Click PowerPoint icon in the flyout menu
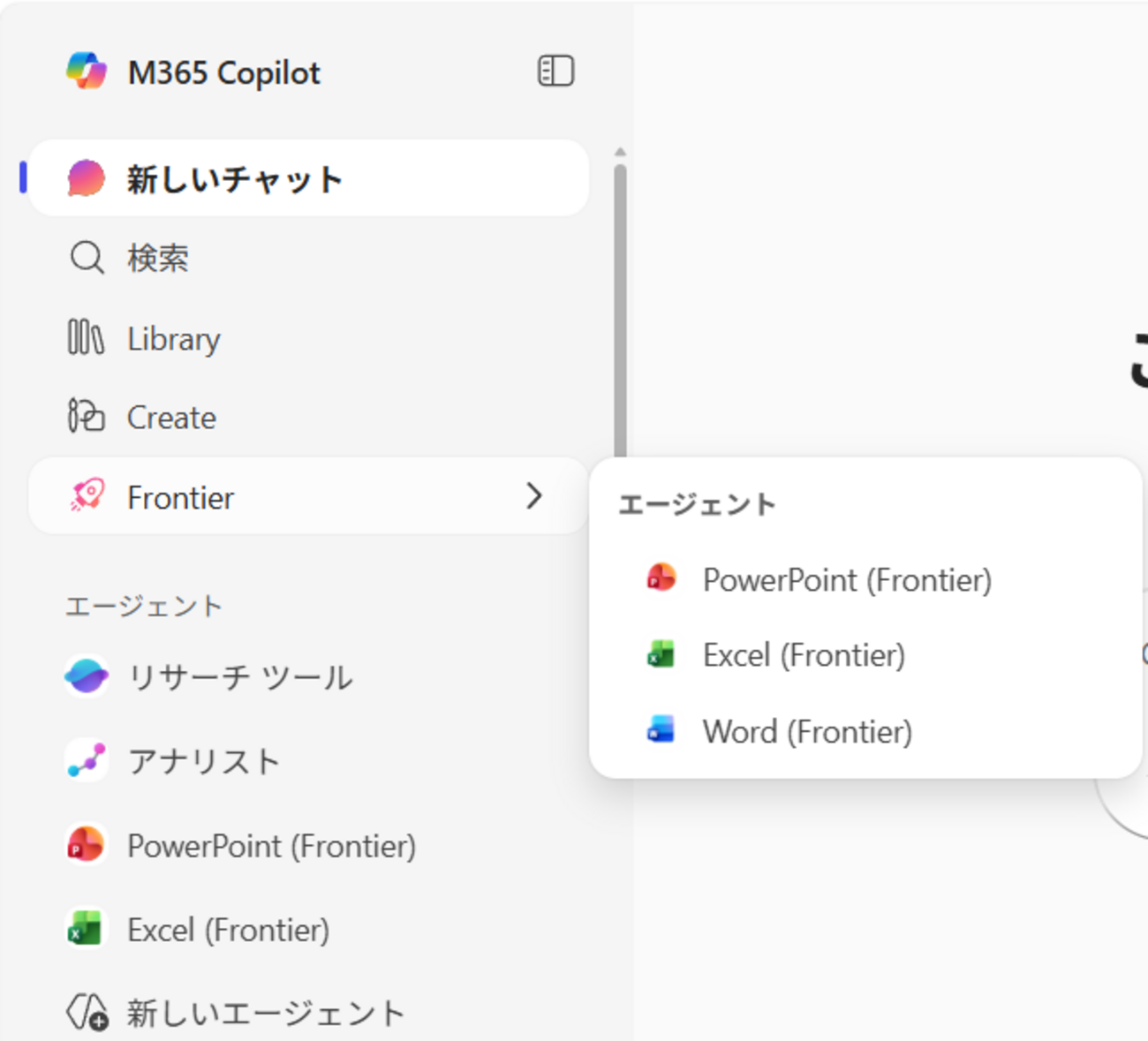Viewport: 1148px width, 1041px height. [661, 578]
